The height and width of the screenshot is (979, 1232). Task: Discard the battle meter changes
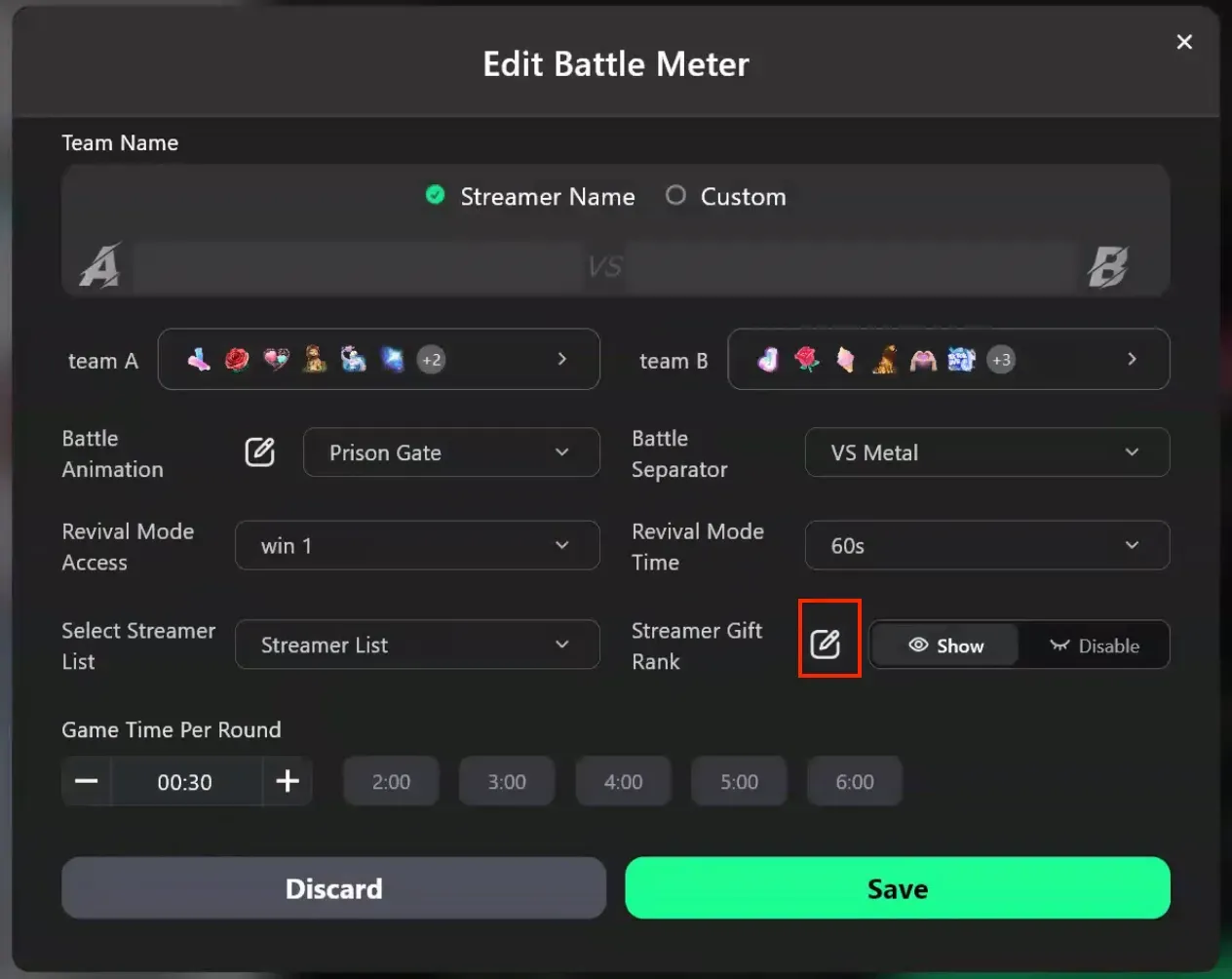pos(333,888)
